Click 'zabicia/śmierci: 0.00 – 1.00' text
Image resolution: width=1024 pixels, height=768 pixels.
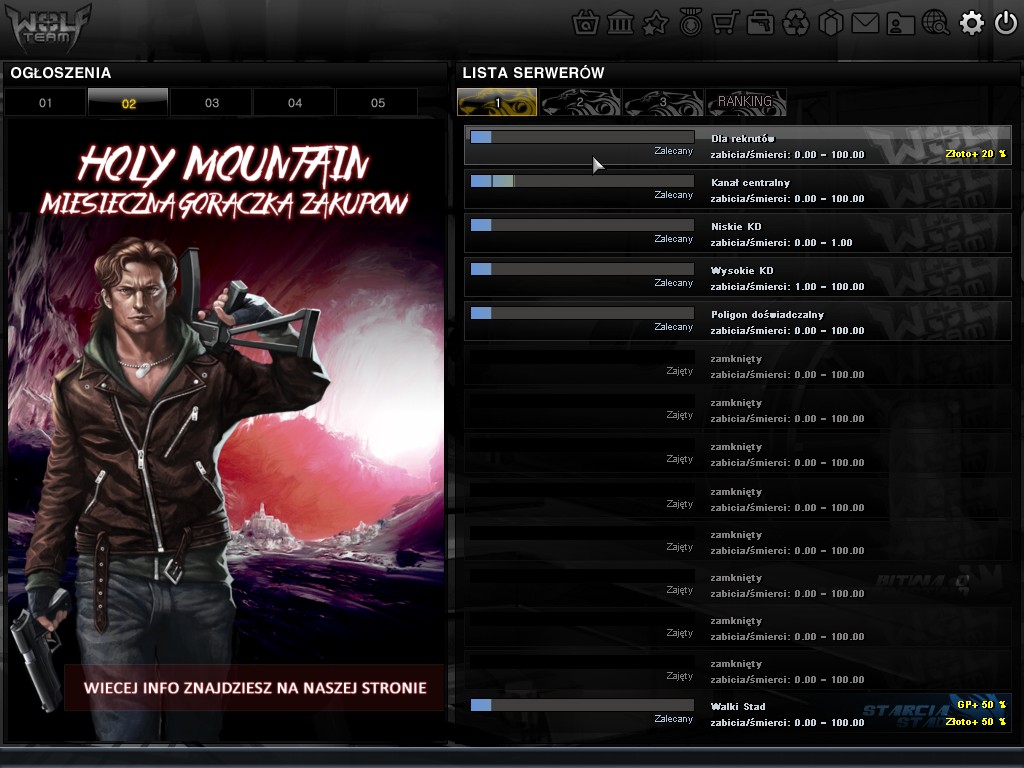click(x=782, y=243)
